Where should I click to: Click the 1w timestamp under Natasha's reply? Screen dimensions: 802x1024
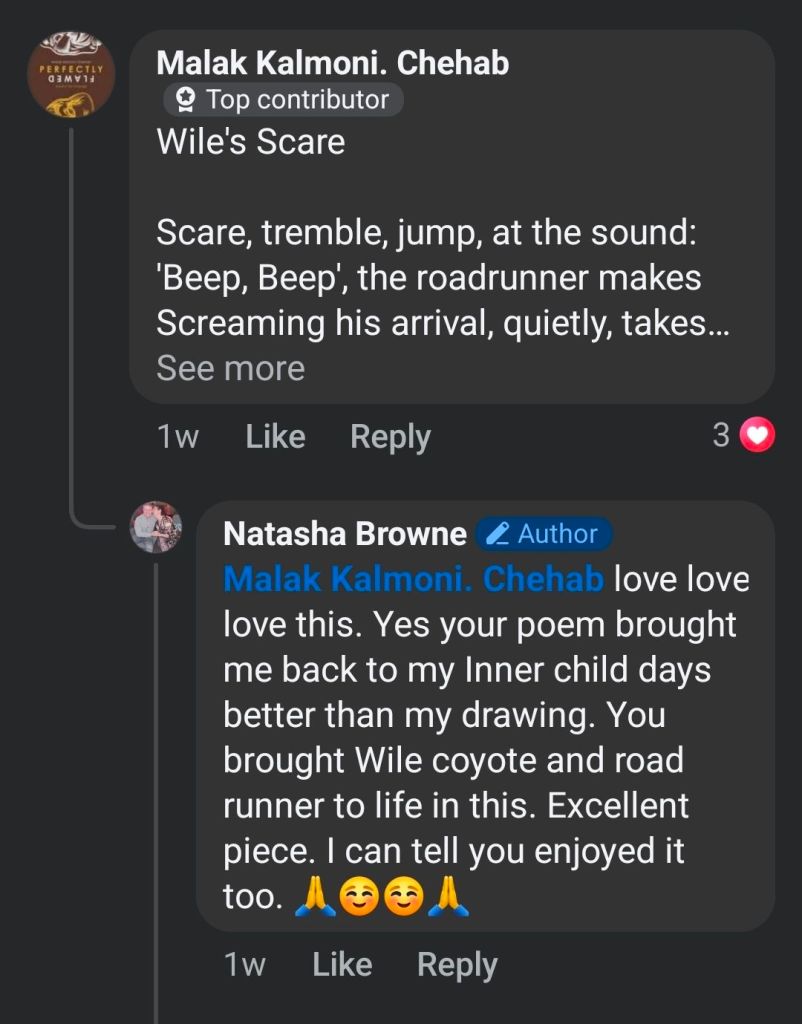(245, 965)
